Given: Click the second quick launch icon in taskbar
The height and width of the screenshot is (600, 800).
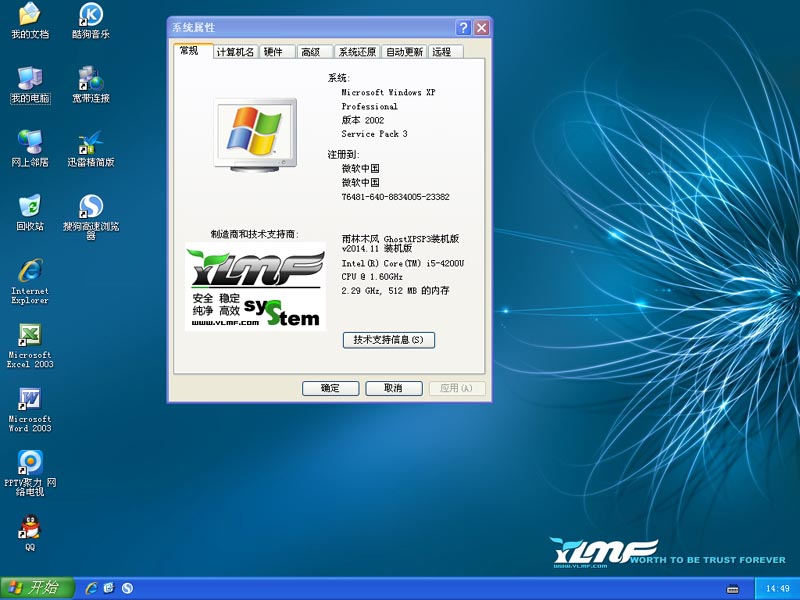Looking at the screenshot, I should tap(109, 588).
